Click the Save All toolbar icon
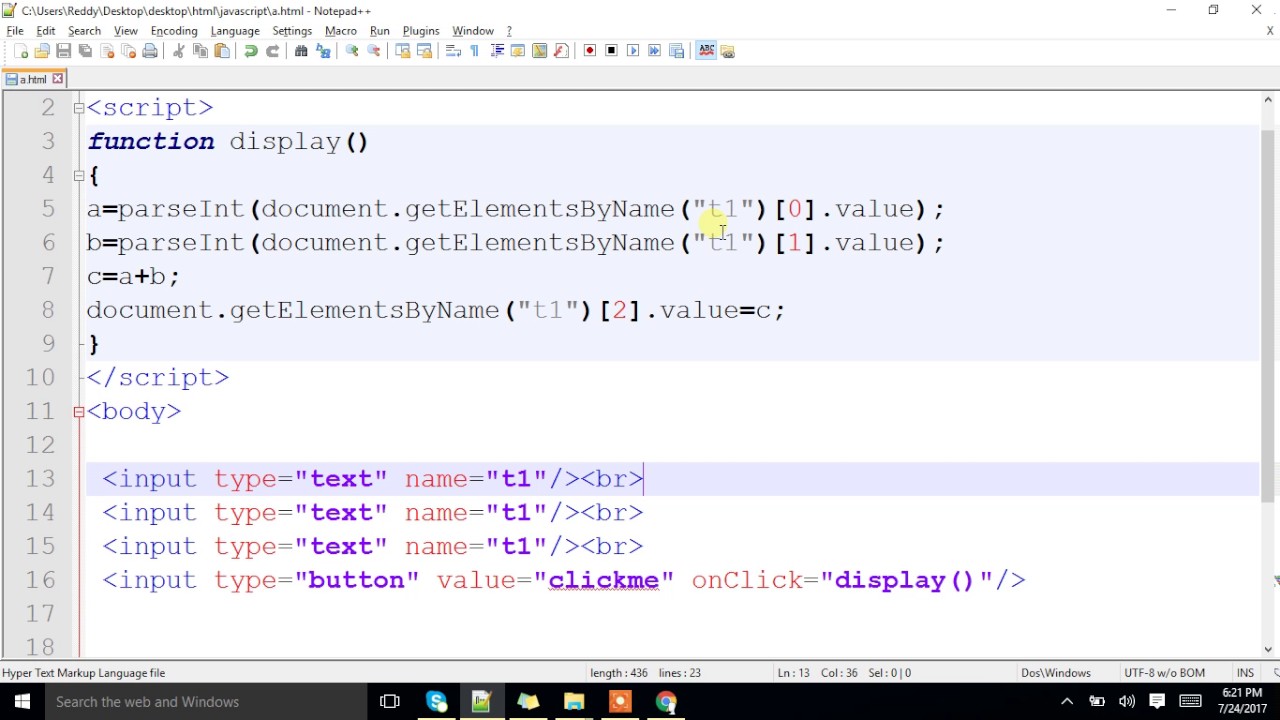This screenshot has height=720, width=1280. 85,51
